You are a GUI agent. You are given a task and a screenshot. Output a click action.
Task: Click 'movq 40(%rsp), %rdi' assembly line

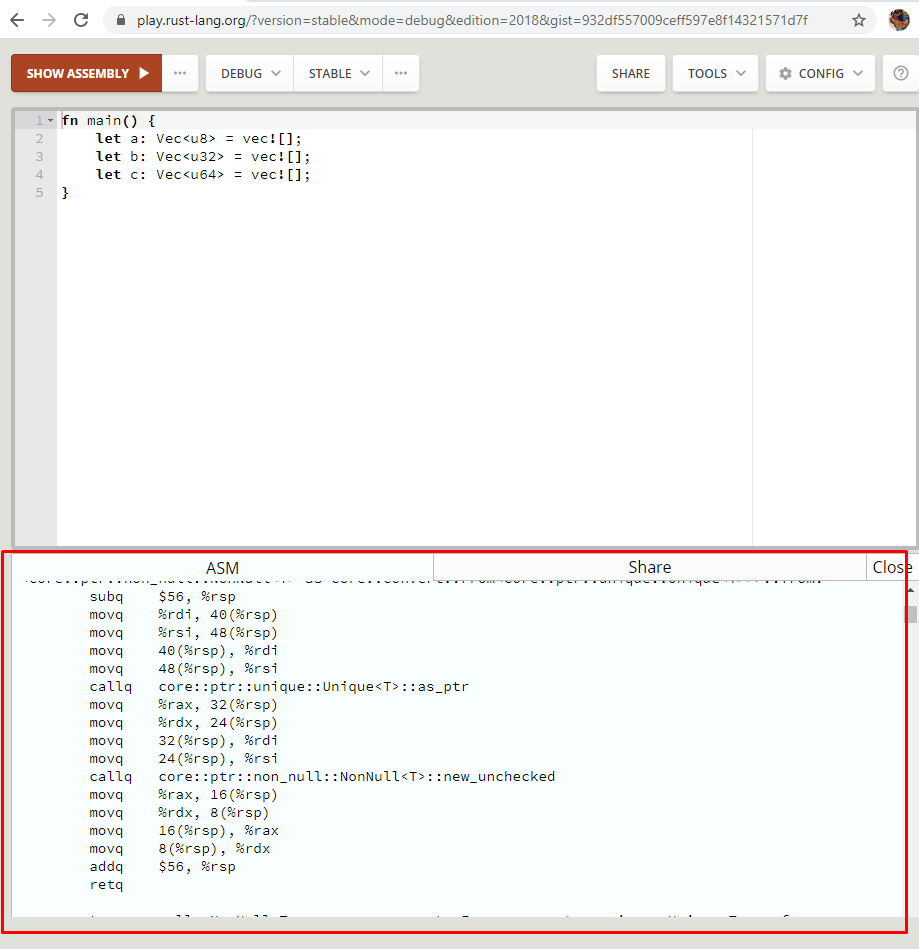click(x=183, y=651)
